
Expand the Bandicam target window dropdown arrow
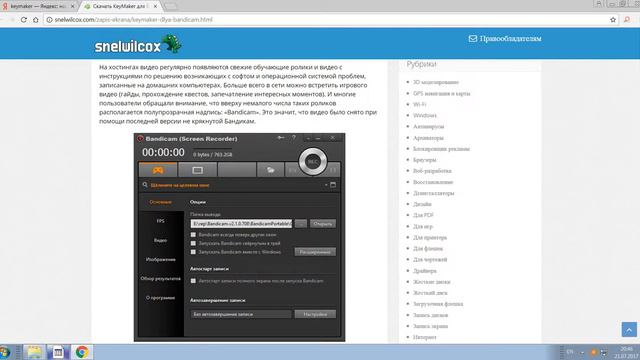pos(326,185)
